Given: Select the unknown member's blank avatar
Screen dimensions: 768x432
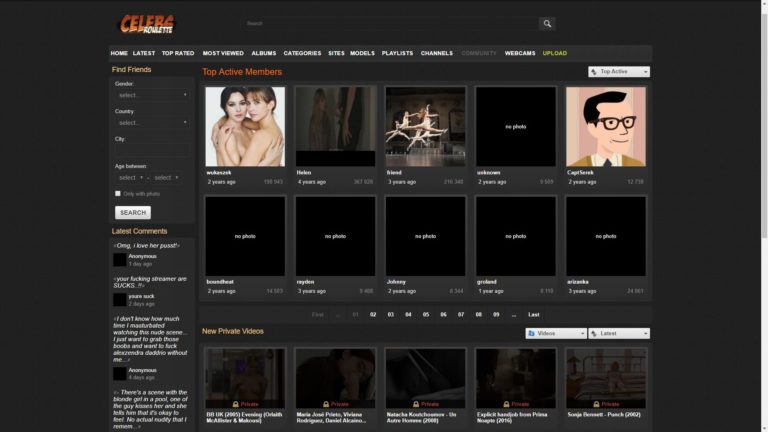Looking at the screenshot, I should 515,126.
